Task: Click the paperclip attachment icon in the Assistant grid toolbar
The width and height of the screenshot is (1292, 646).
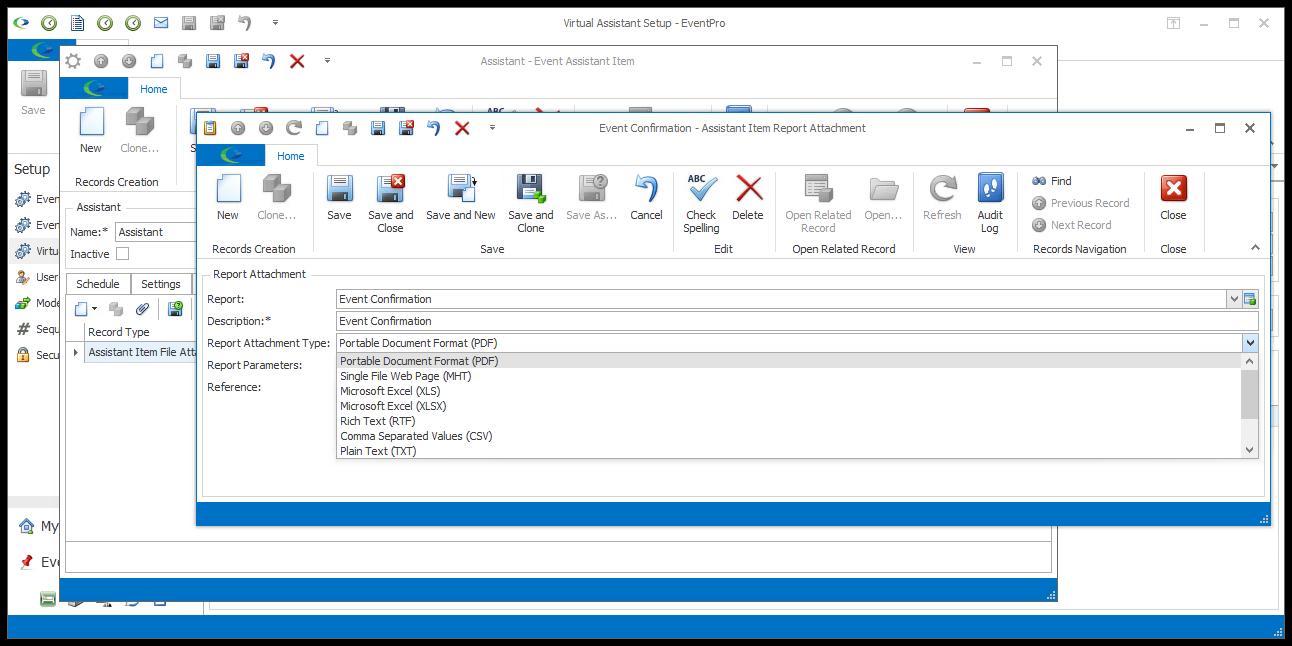Action: pyautogui.click(x=143, y=309)
